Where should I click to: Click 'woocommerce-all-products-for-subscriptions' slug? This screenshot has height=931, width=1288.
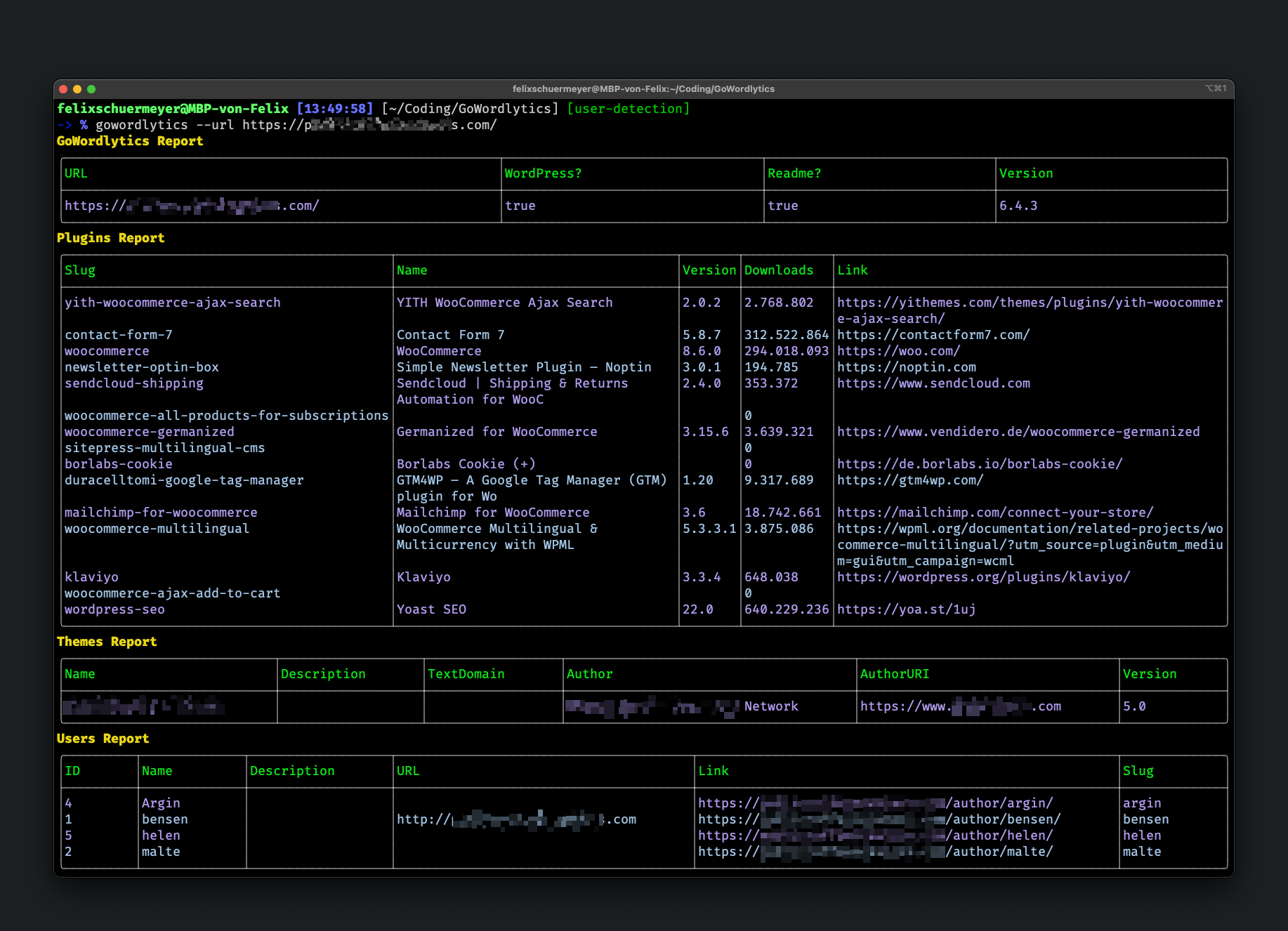(227, 416)
